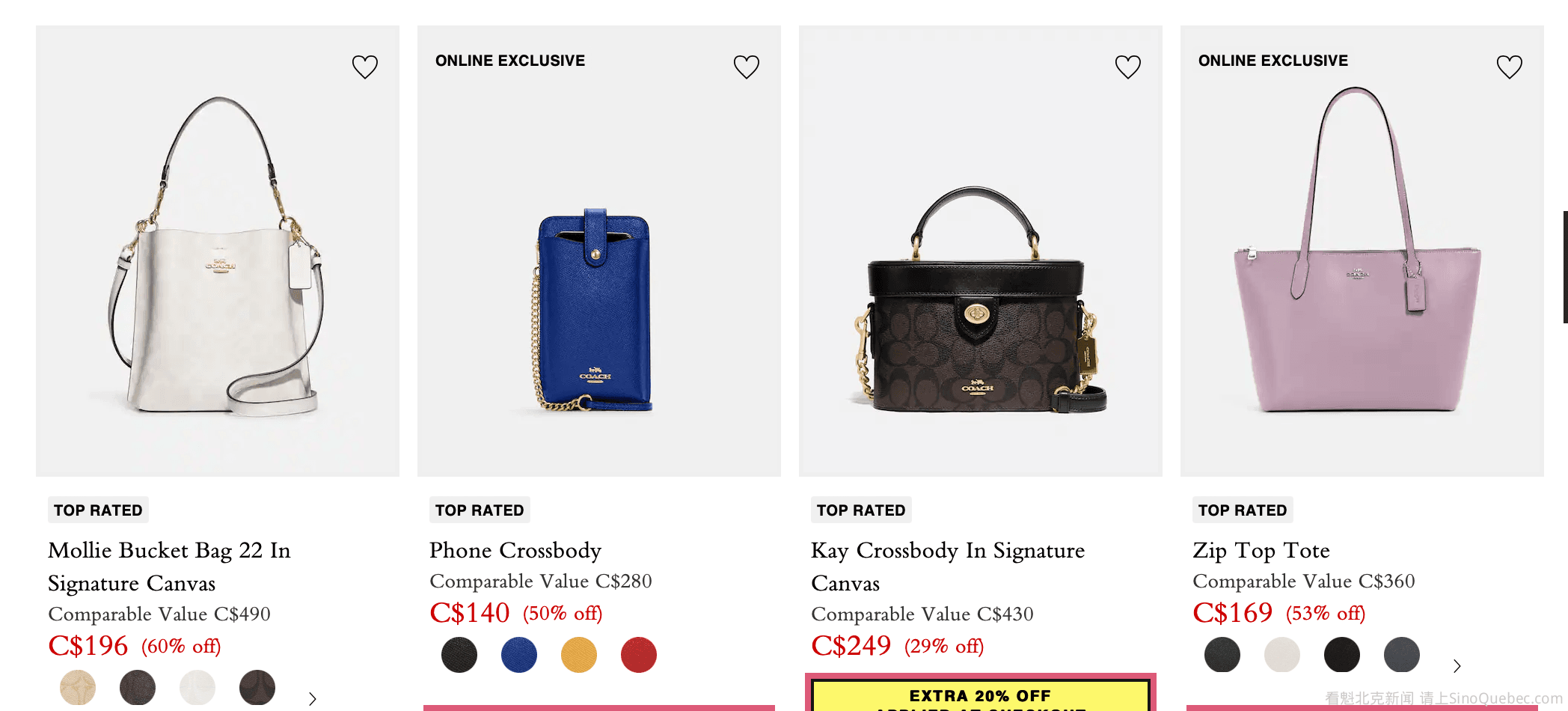Click the Extra 20% Off banner
This screenshot has width=1568, height=711.
point(980,696)
